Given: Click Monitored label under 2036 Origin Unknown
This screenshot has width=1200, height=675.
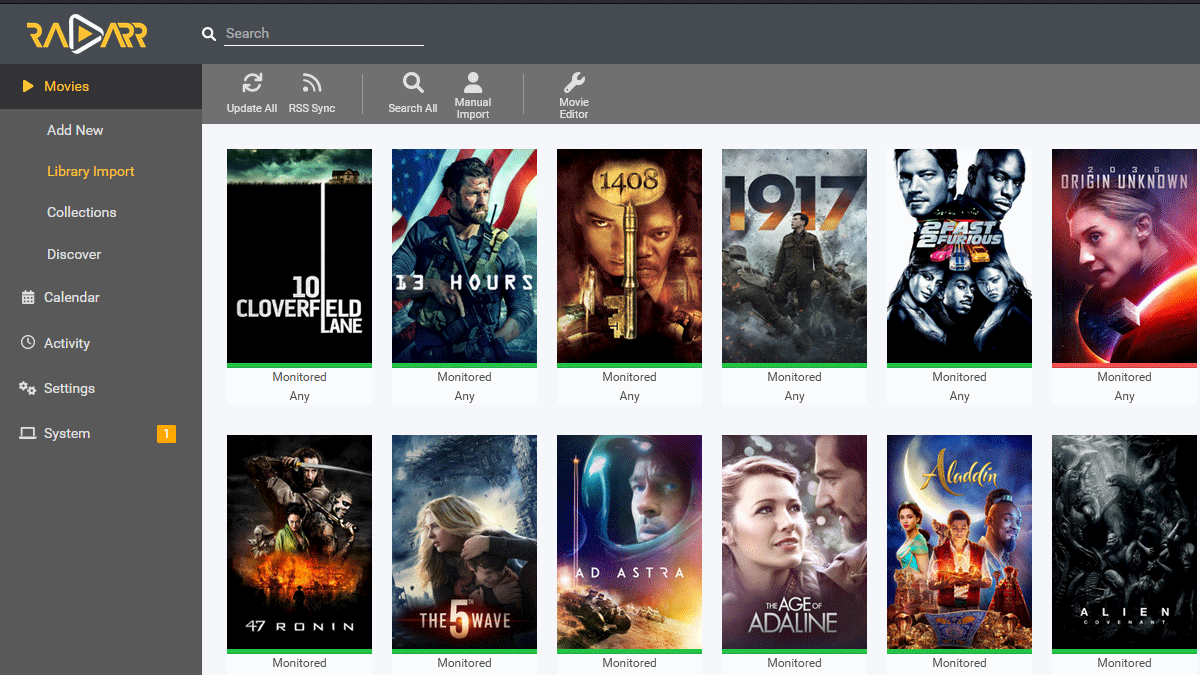Looking at the screenshot, I should [x=1124, y=377].
